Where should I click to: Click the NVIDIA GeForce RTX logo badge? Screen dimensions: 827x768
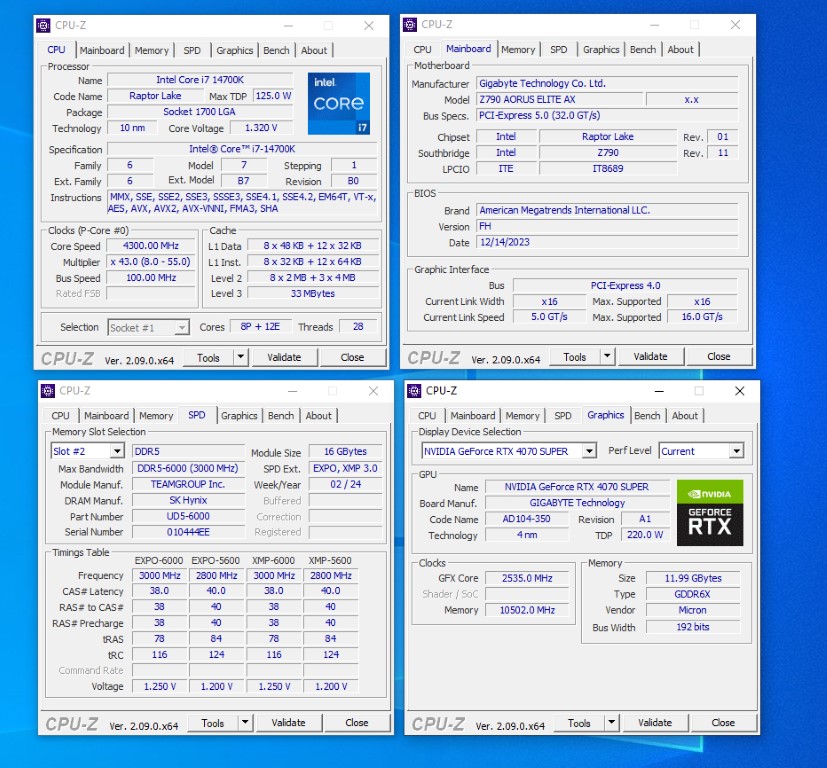710,513
